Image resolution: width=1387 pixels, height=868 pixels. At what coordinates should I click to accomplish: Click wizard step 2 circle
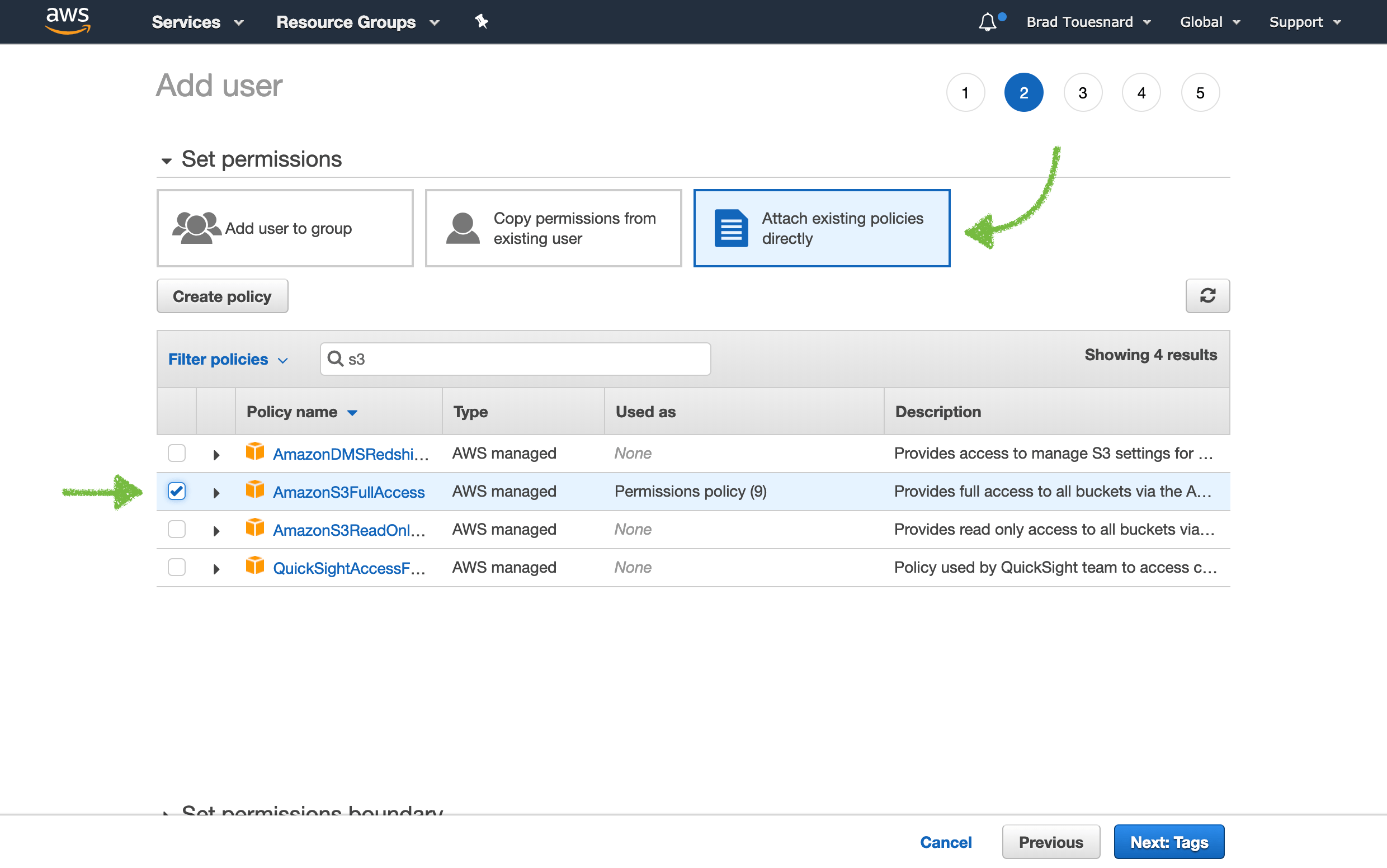(x=1023, y=92)
